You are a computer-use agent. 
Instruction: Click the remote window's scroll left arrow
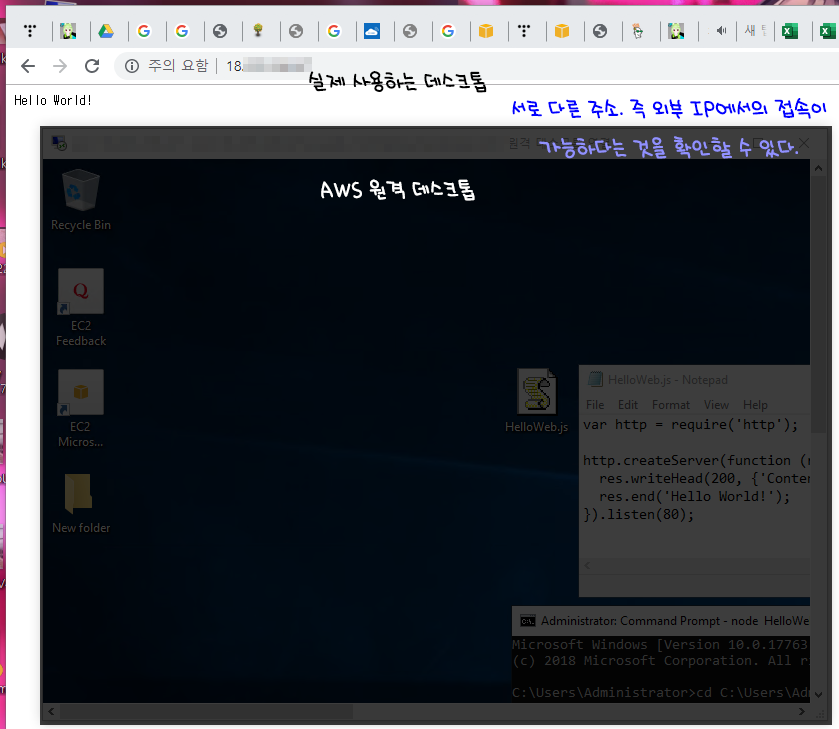coord(51,711)
